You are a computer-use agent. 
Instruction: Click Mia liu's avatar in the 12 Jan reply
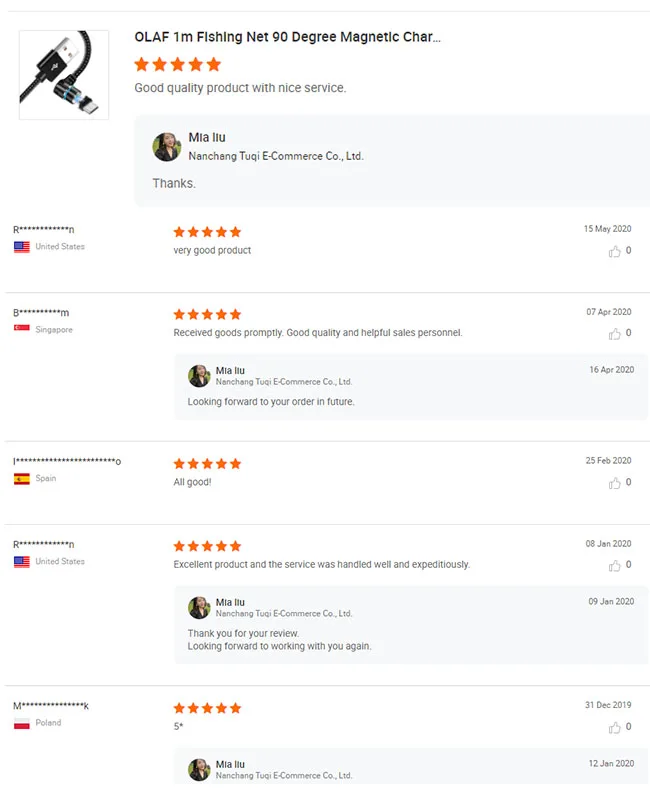[x=199, y=769]
